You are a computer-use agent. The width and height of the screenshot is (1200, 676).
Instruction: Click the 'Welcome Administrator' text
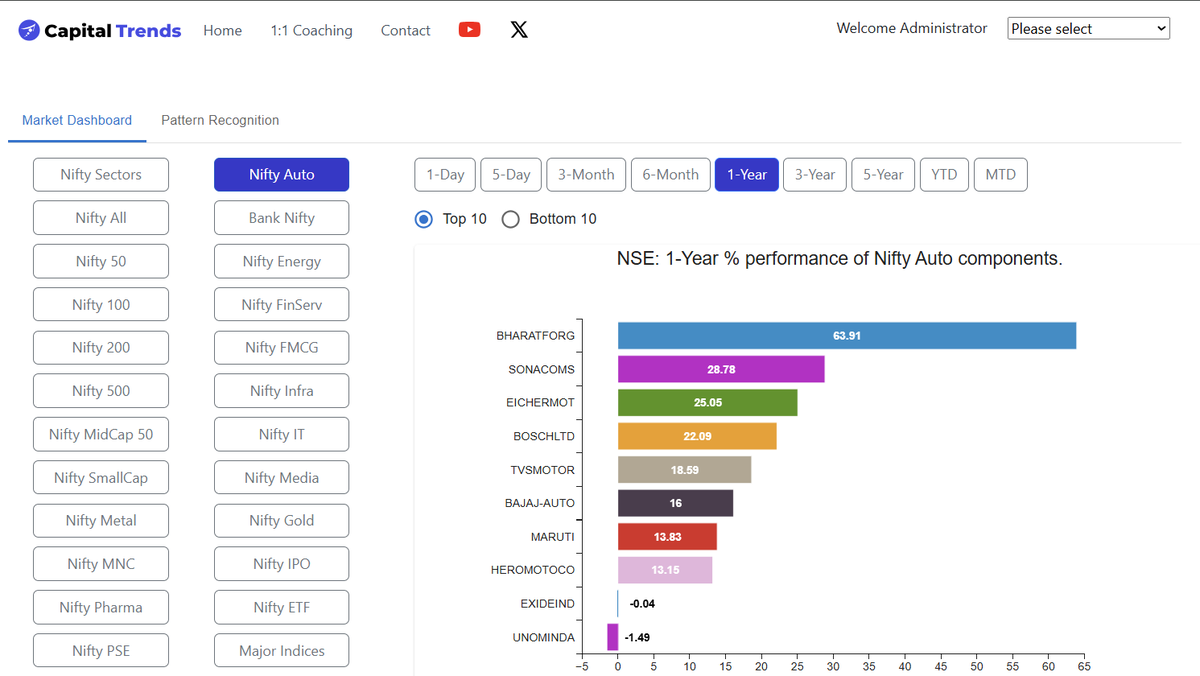pyautogui.click(x=912, y=28)
